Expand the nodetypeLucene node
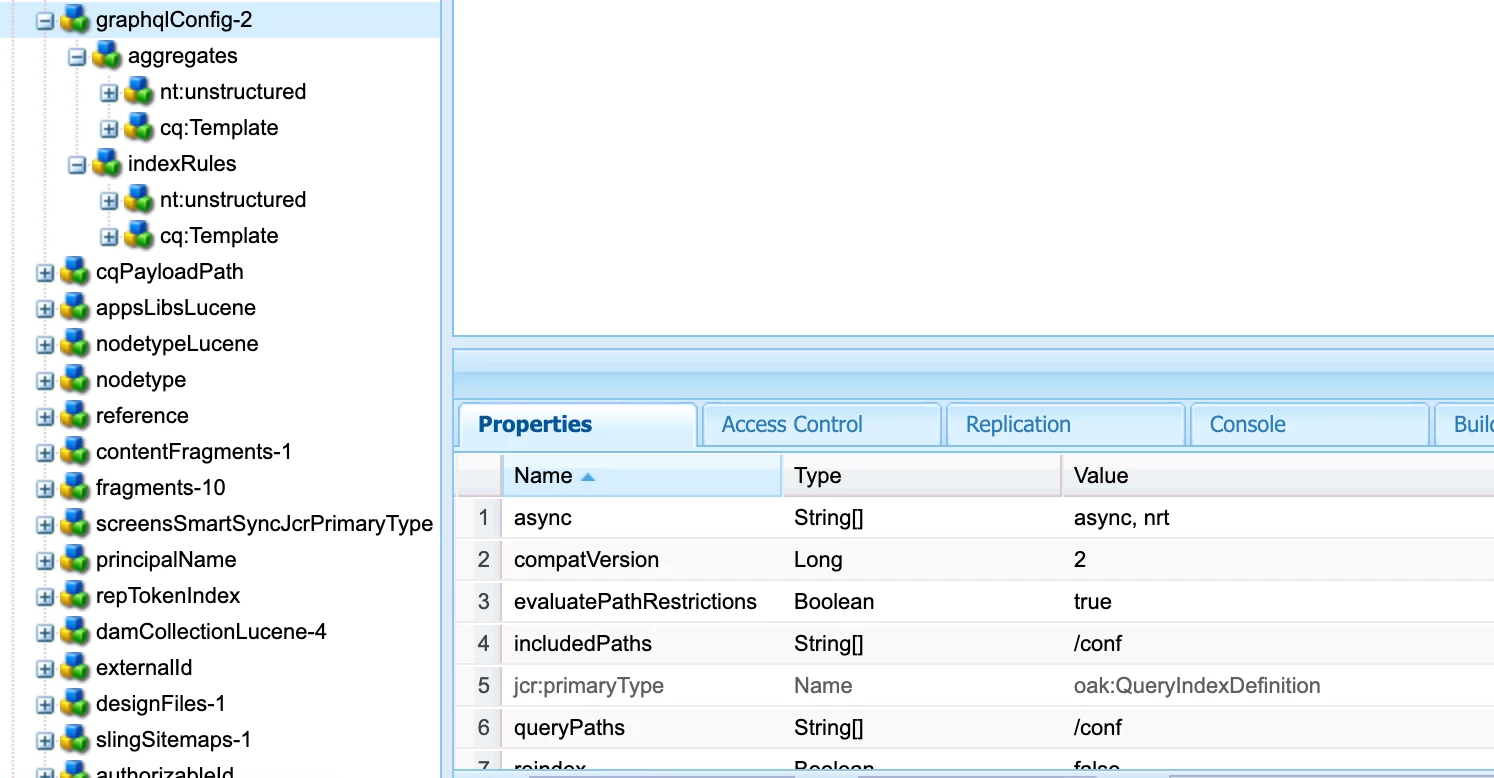The width and height of the screenshot is (1494, 778). click(45, 345)
